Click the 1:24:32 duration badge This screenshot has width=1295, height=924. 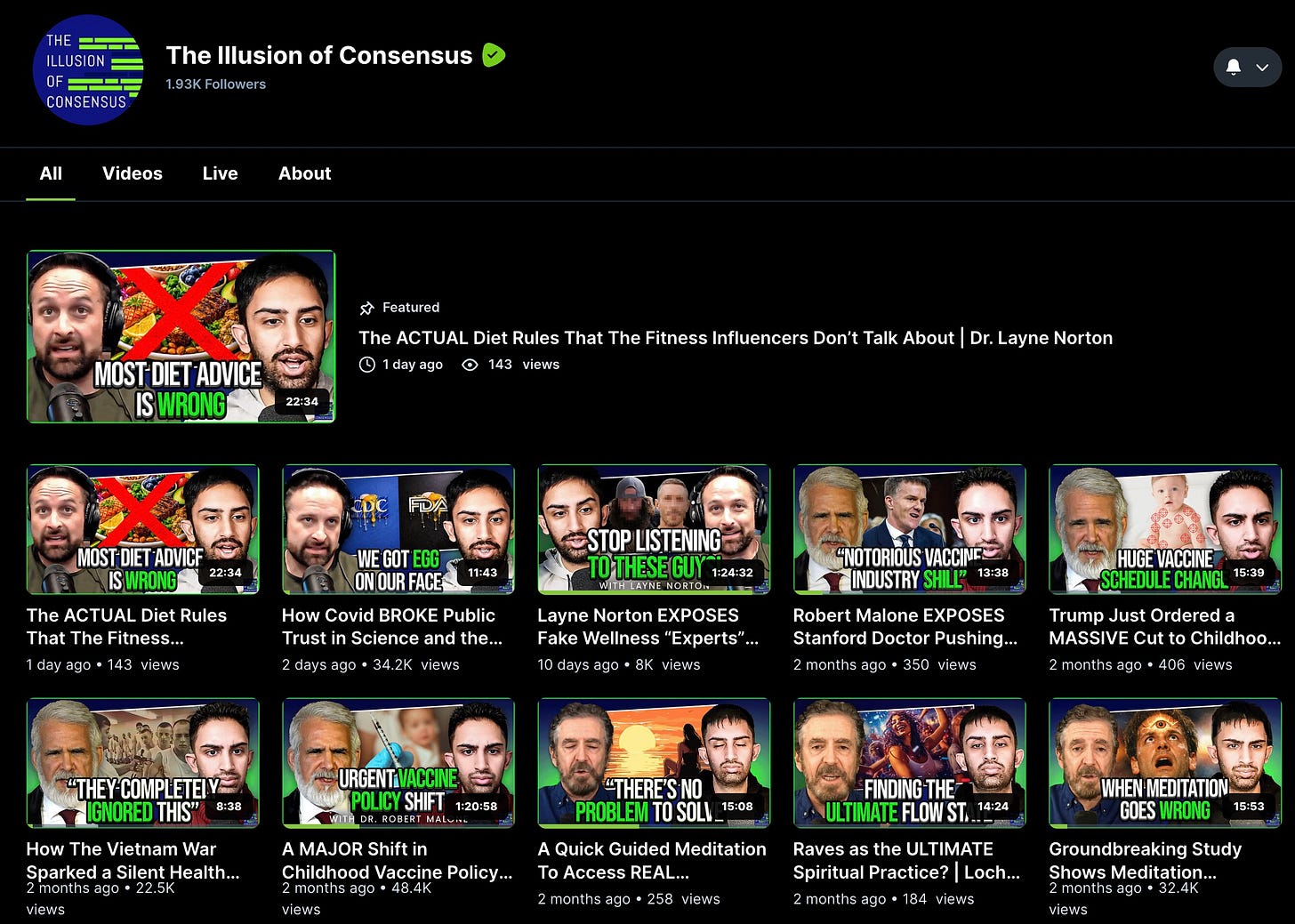click(x=732, y=573)
